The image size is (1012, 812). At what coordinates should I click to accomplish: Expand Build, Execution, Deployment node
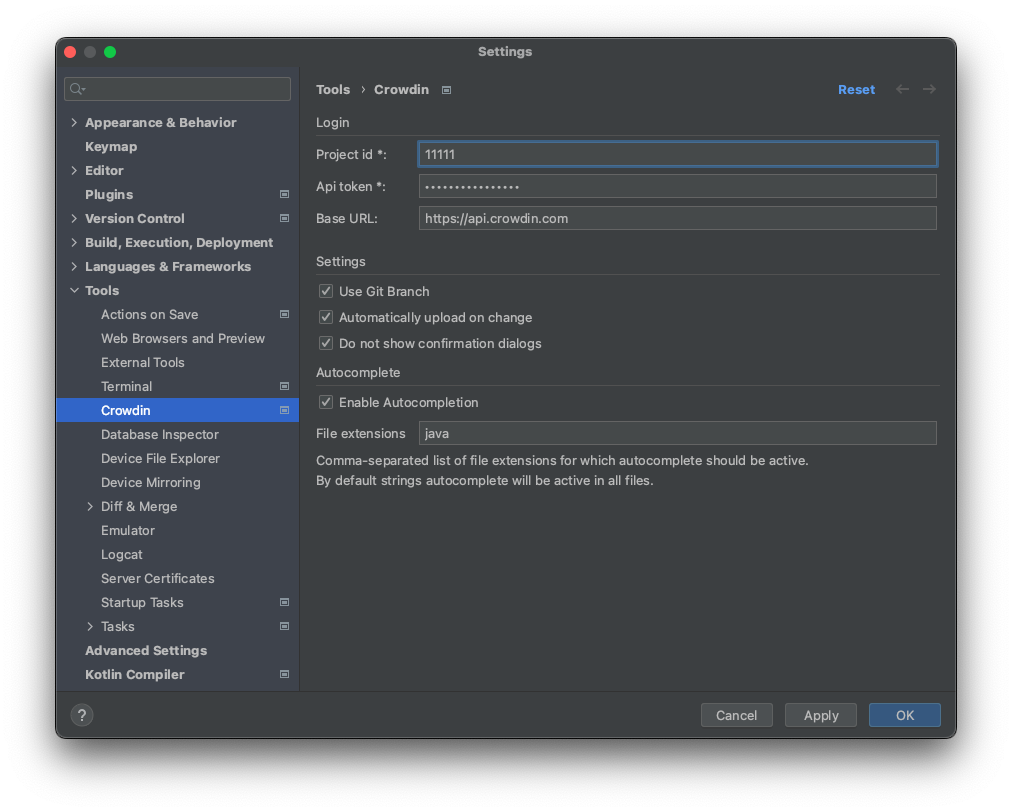(x=74, y=243)
